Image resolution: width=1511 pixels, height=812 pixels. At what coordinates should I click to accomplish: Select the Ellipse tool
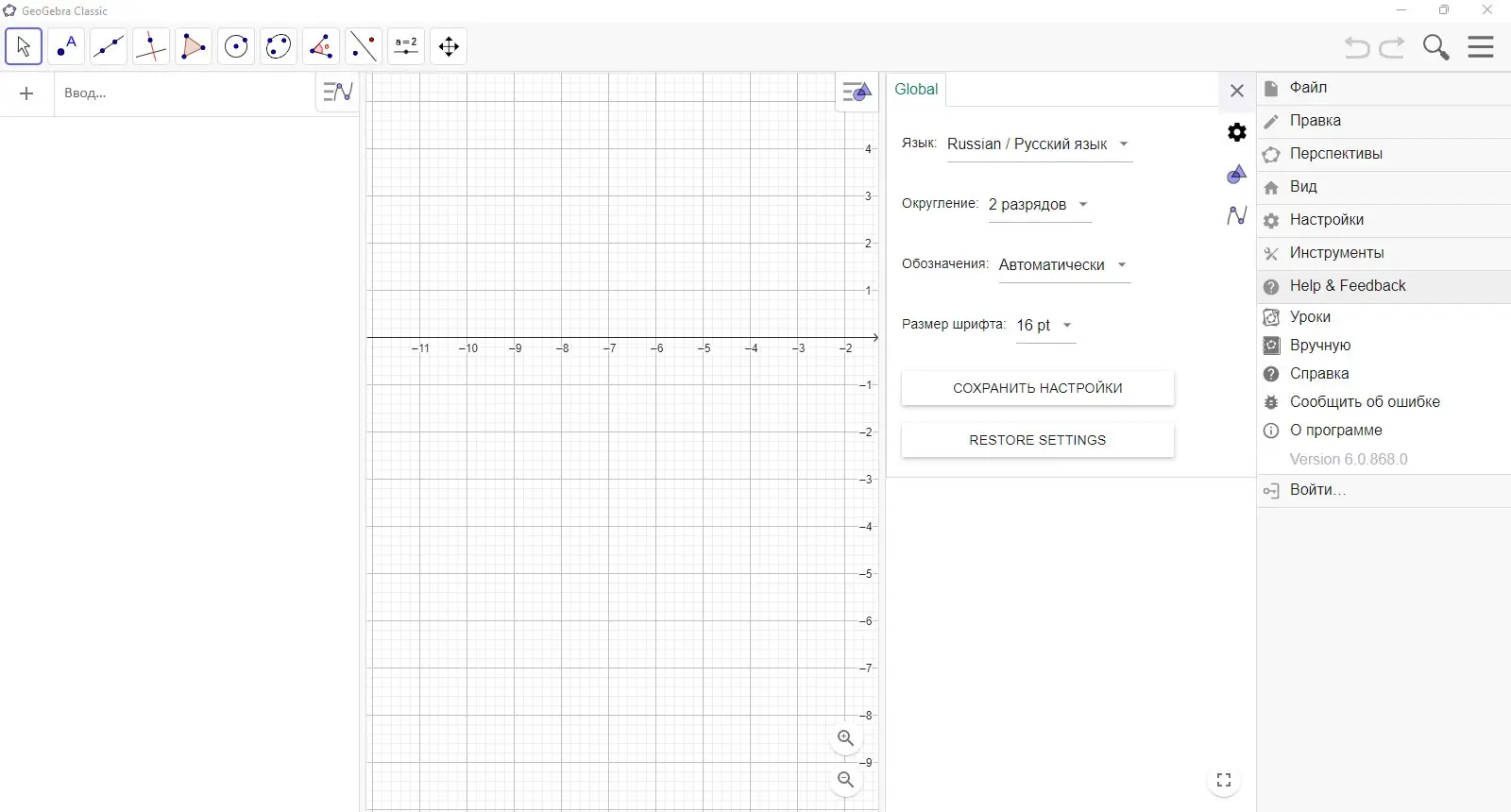pyautogui.click(x=279, y=46)
